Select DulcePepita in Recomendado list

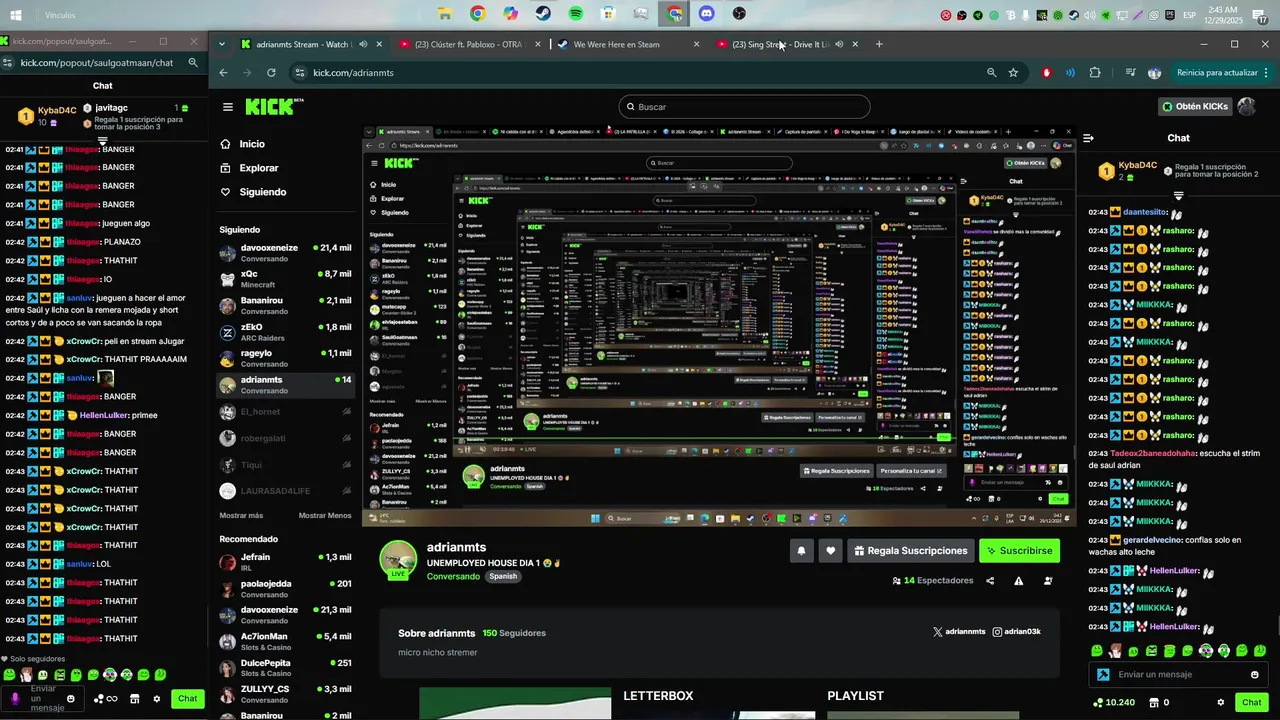point(285,667)
